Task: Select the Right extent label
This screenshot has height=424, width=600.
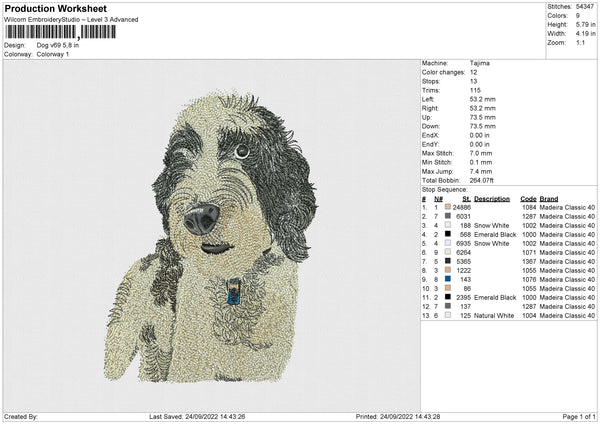Action: pos(430,108)
